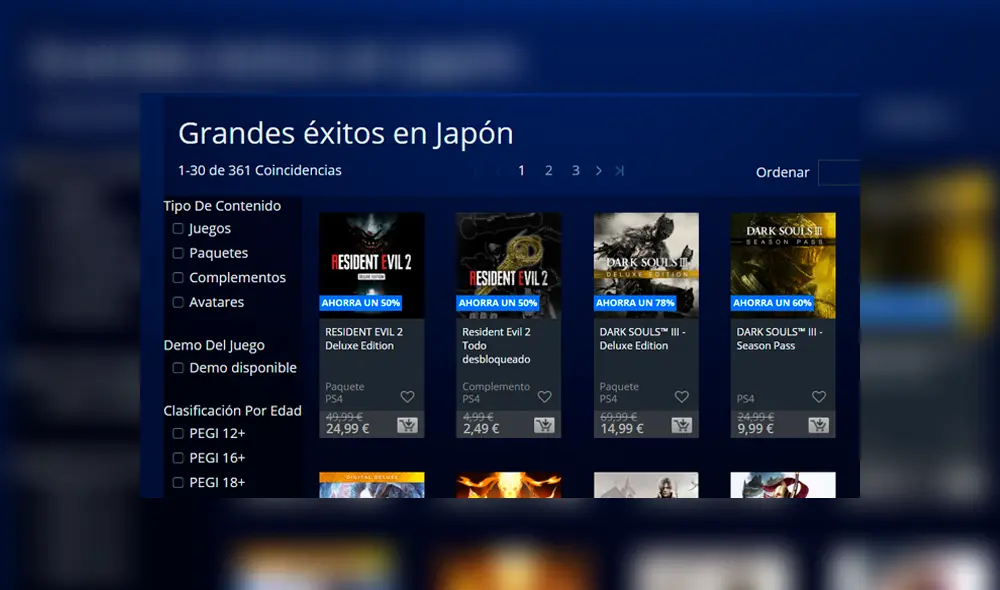Screen dimensions: 1000x590
Task: Check the Avatares checkbox
Action: 179,302
